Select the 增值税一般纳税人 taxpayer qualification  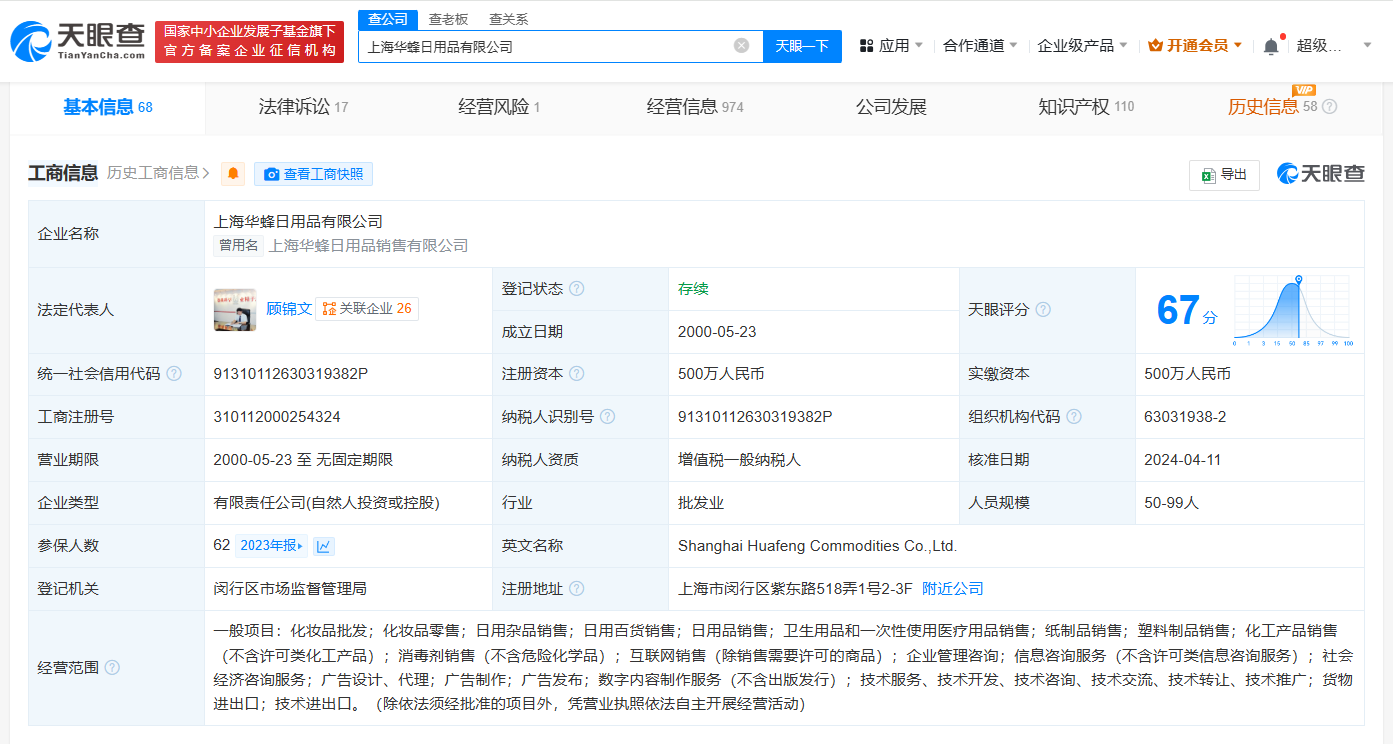pos(739,460)
